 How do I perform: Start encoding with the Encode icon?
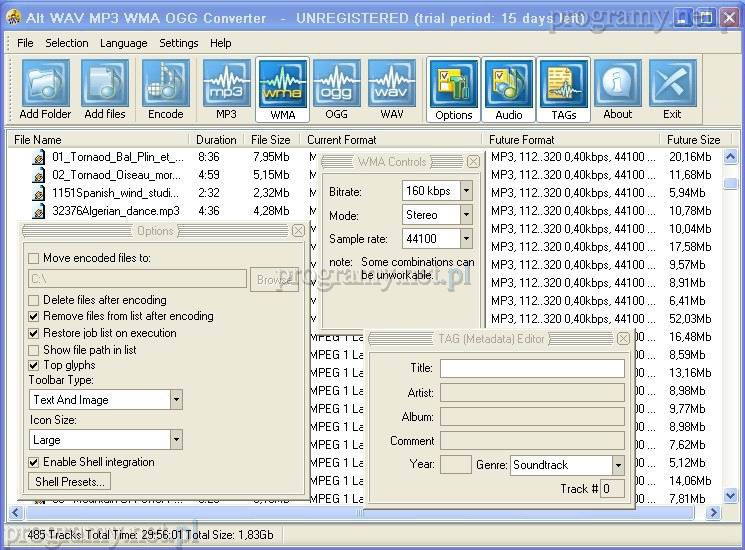point(166,89)
